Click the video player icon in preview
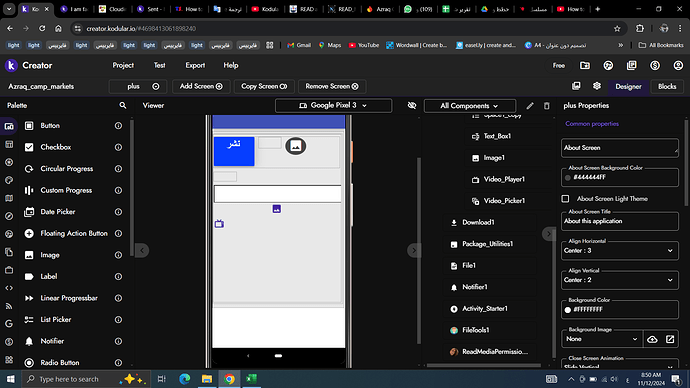The image size is (690, 388). pyautogui.click(x=219, y=224)
